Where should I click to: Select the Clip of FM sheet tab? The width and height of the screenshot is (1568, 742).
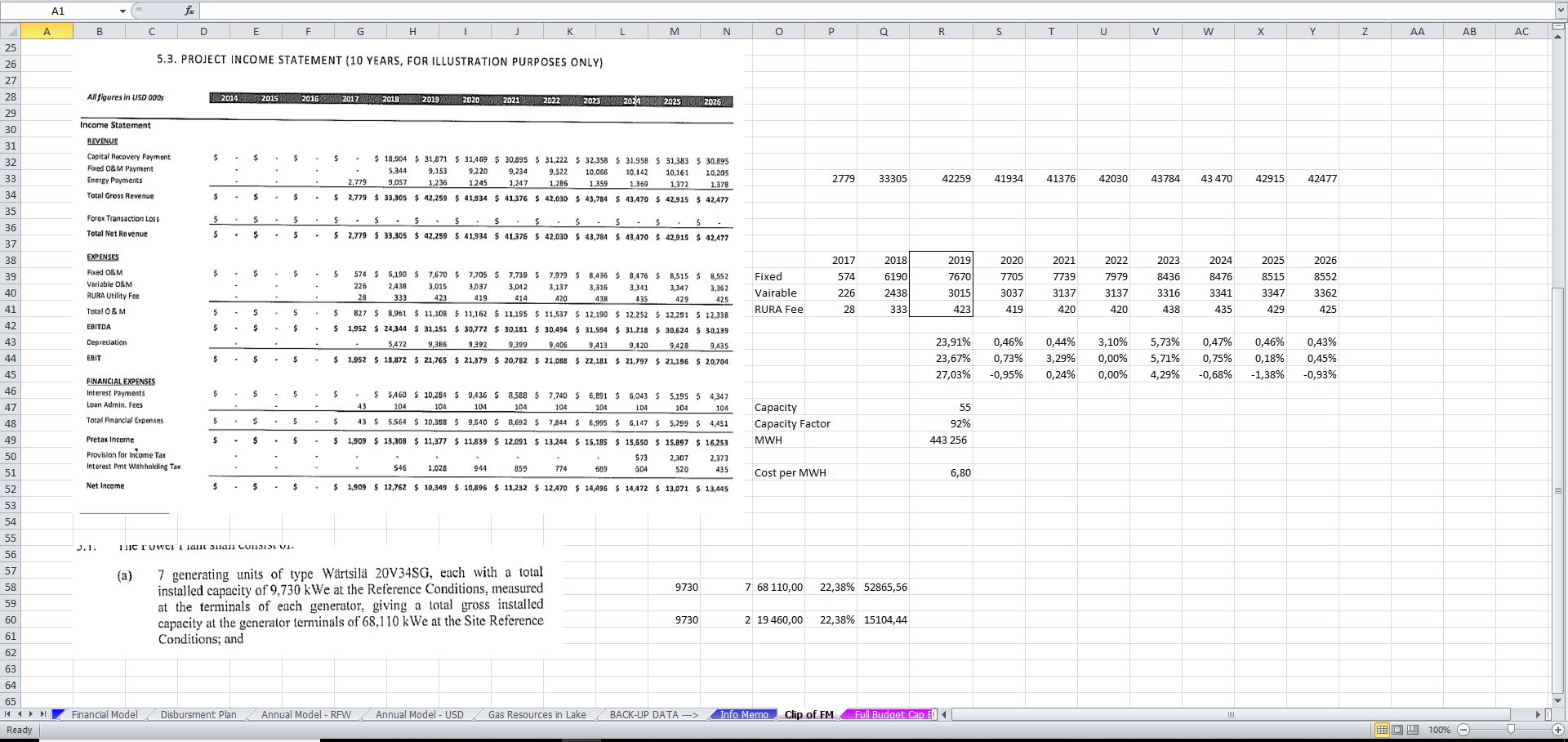(x=809, y=714)
